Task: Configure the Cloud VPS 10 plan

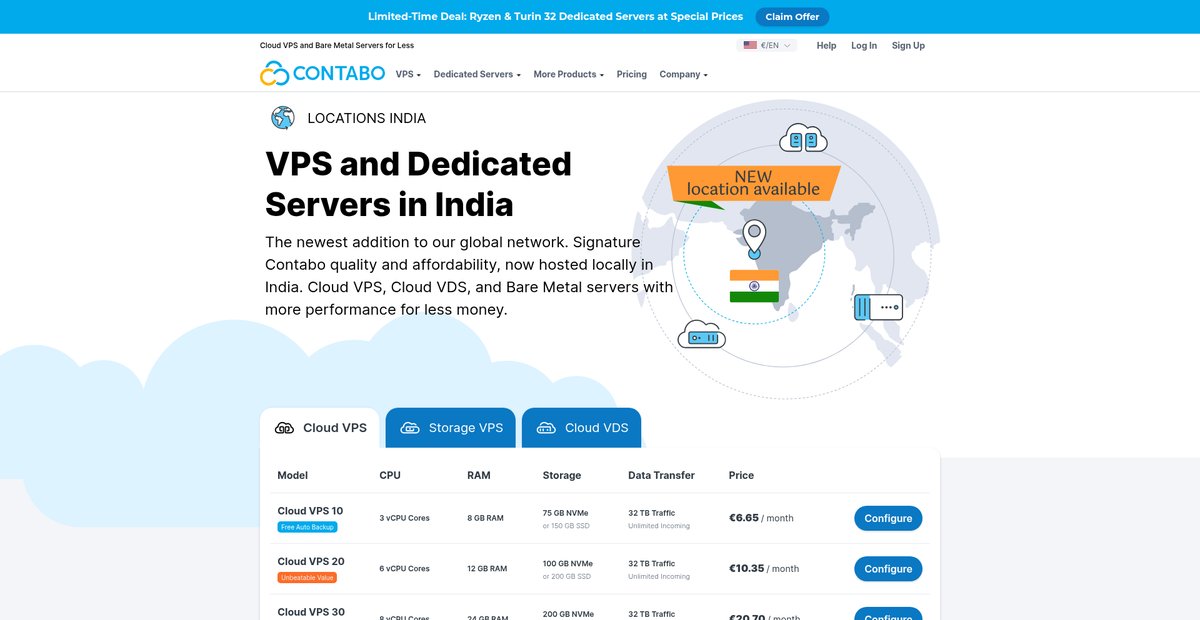Action: pyautogui.click(x=888, y=518)
